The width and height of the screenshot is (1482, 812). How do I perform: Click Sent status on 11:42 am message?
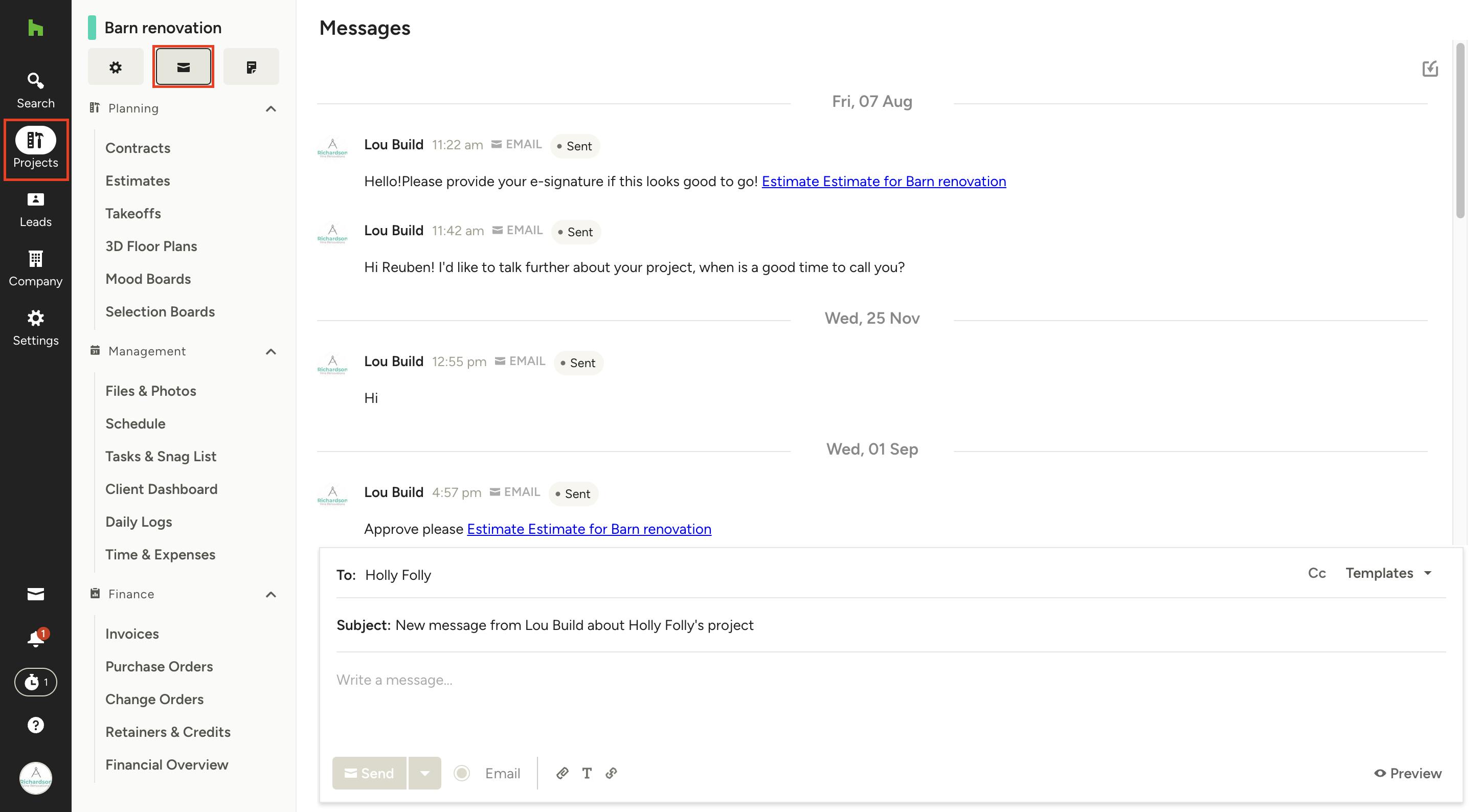click(x=576, y=232)
